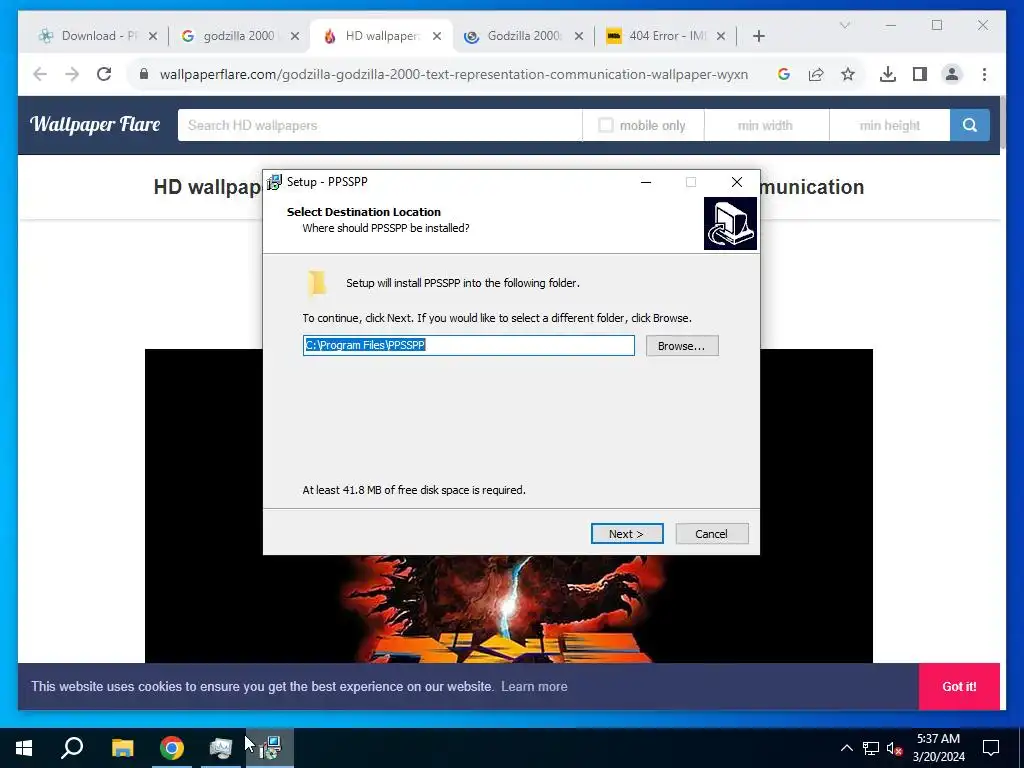
Task: Minimize the PPSSPP Setup dialog
Action: 646,182
